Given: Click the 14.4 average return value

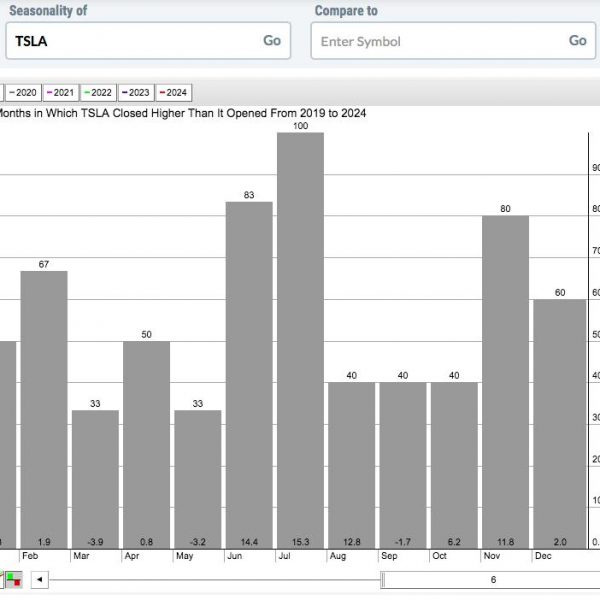Looking at the screenshot, I should [x=249, y=542].
